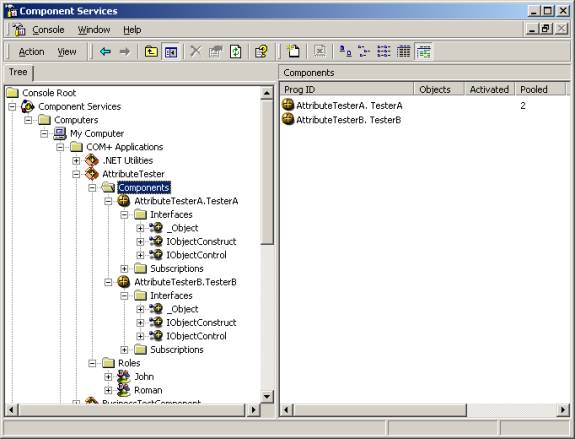Collapse the AttributeTester application node
Viewport: 575px width, 439px height.
(76, 174)
